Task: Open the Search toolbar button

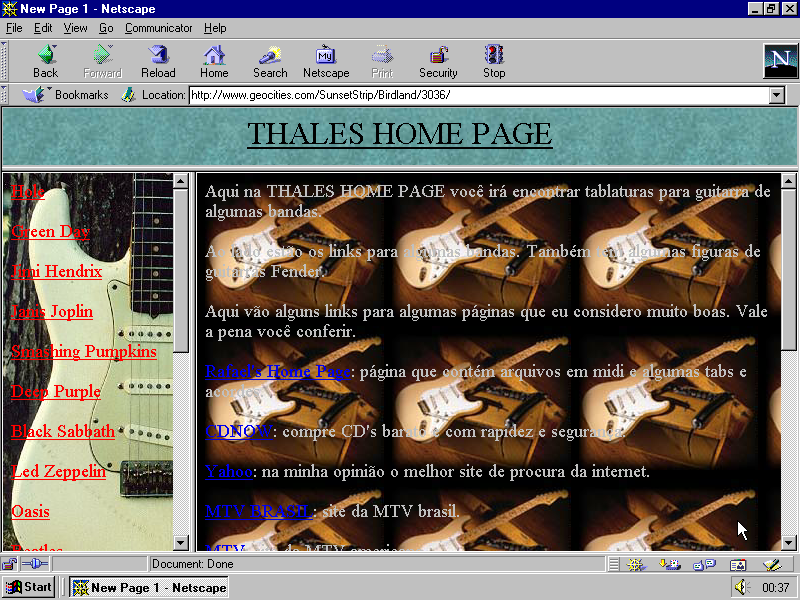Action: coord(270,61)
